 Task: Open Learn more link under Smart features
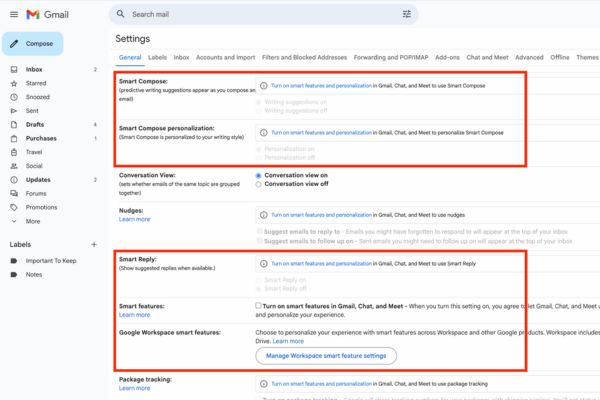[134, 315]
